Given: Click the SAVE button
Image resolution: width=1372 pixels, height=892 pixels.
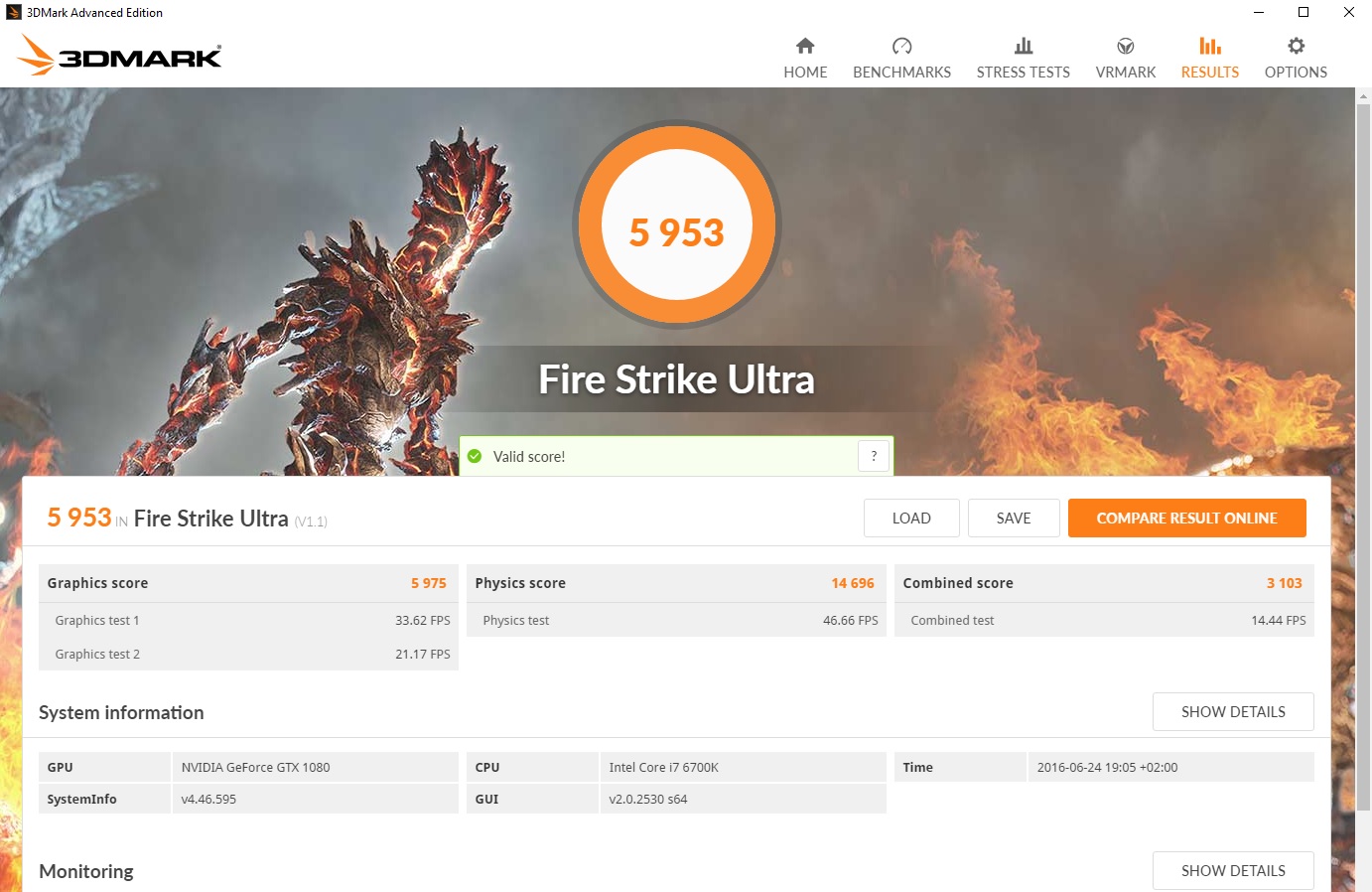Looking at the screenshot, I should click(x=1014, y=518).
